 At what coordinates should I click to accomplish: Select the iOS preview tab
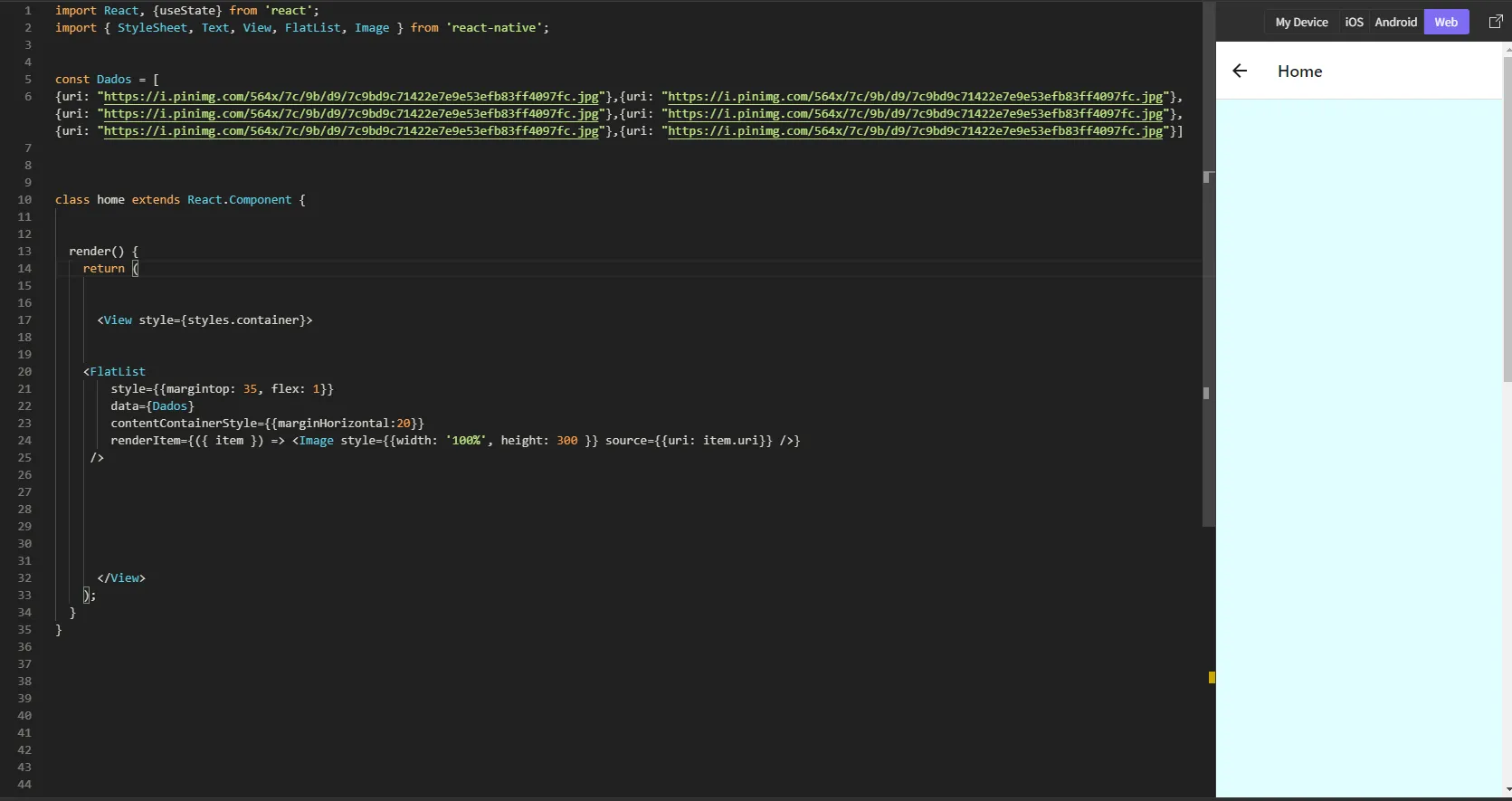tap(1354, 22)
